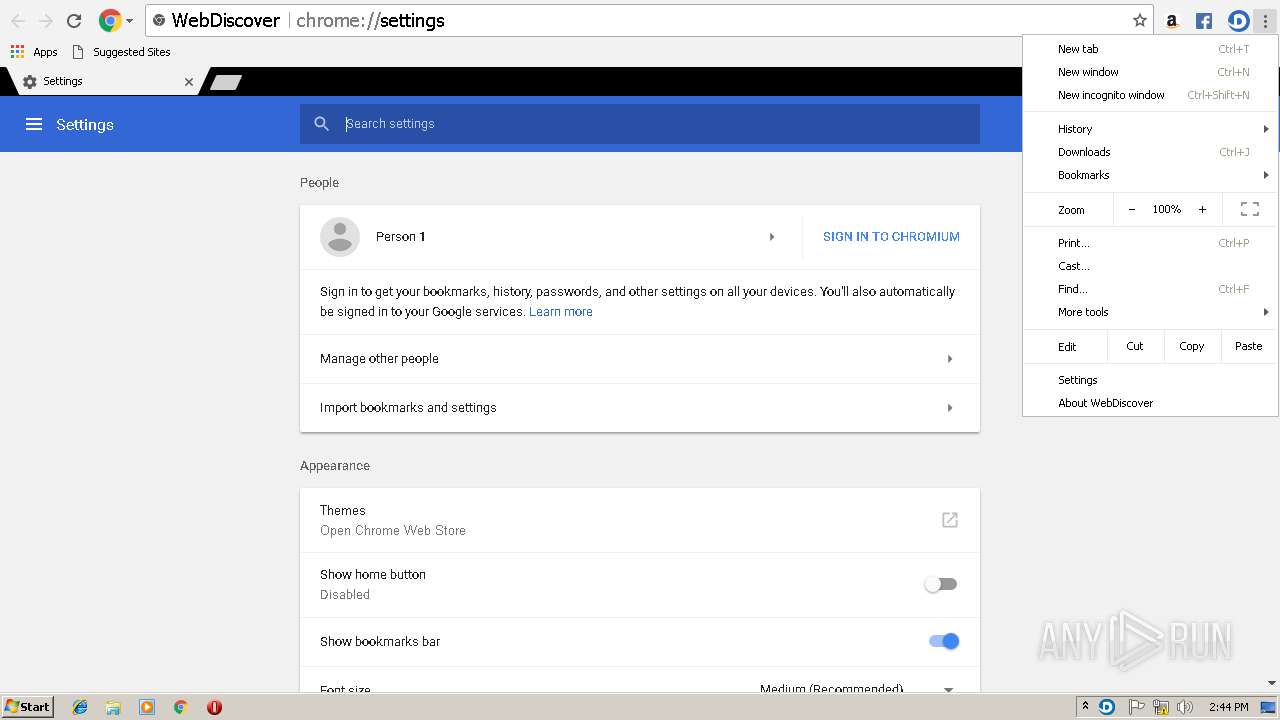1280x720 pixels.
Task: Open the Action Center flag icon
Action: tap(1137, 707)
